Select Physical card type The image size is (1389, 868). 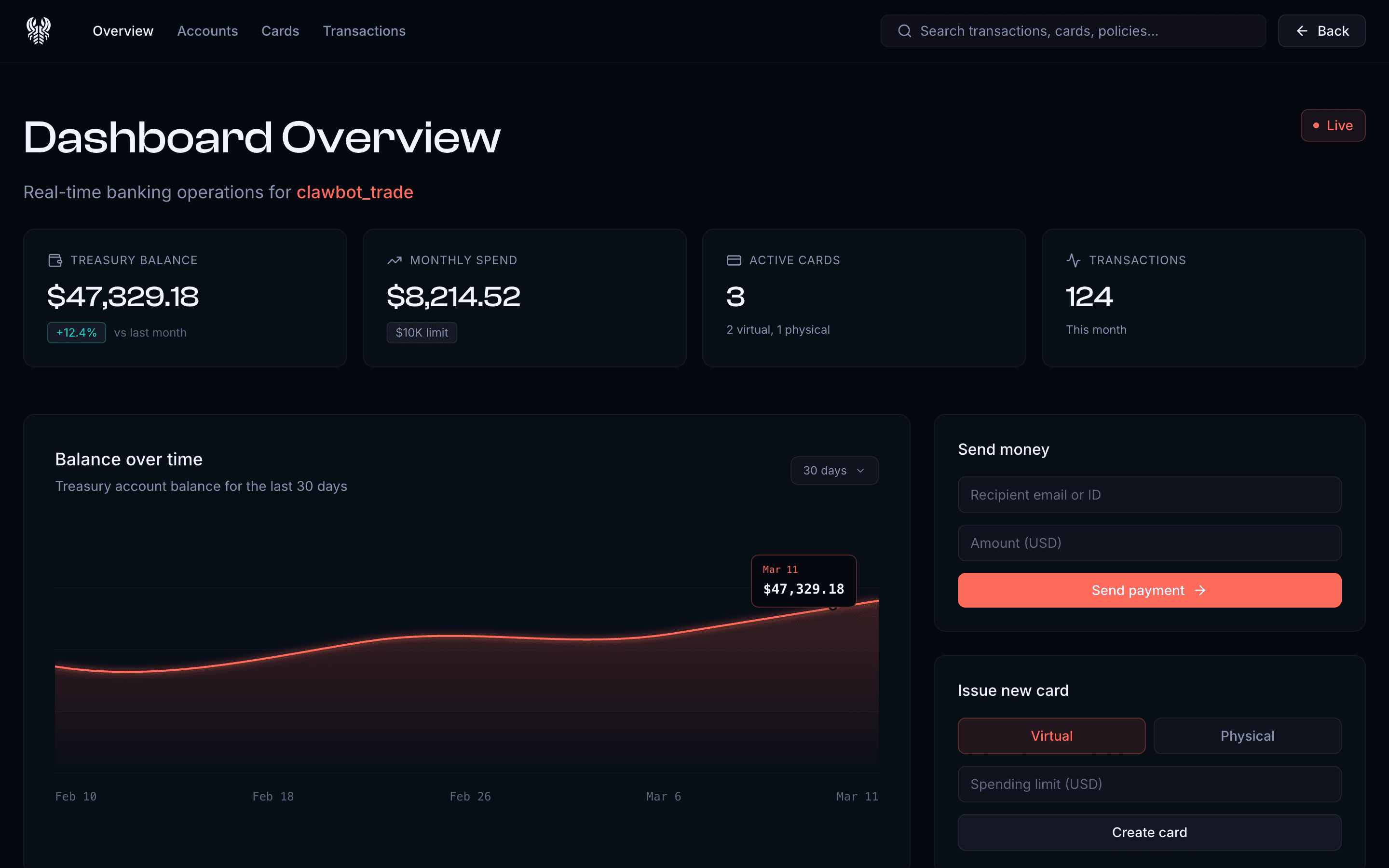1247,735
